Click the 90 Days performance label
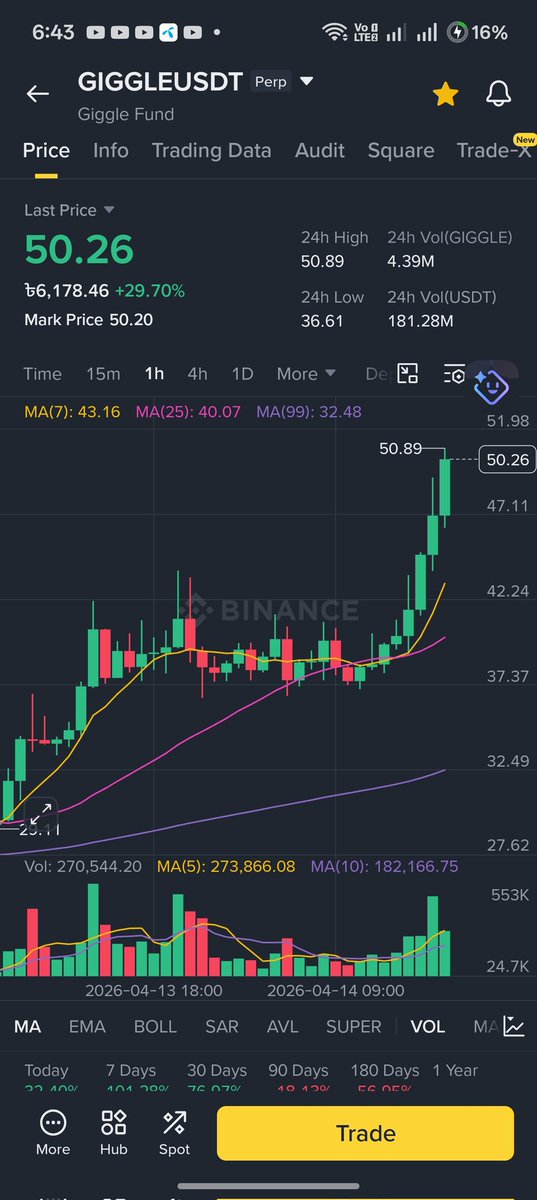The width and height of the screenshot is (537, 1200). 298,1070
